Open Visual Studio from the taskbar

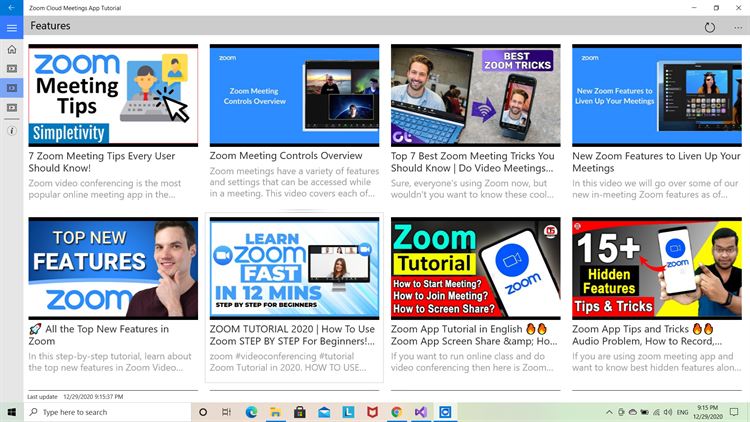point(421,412)
